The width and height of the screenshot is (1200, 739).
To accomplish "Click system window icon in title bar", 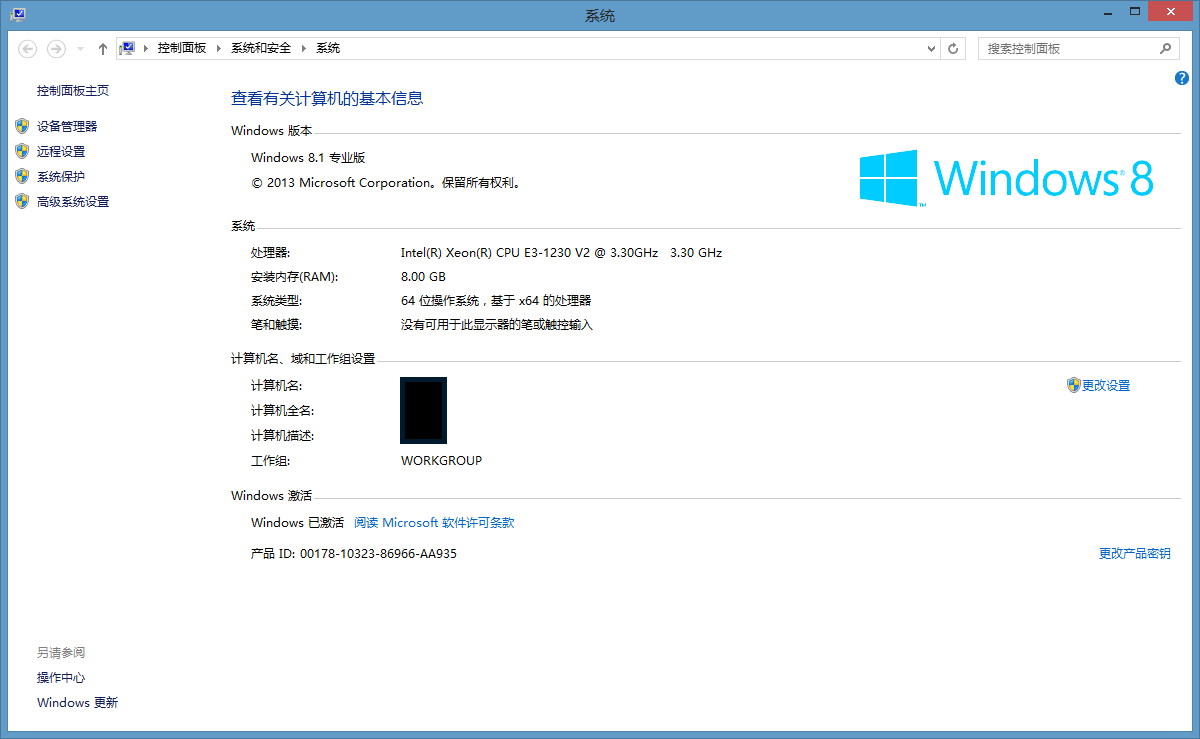I will (x=18, y=13).
